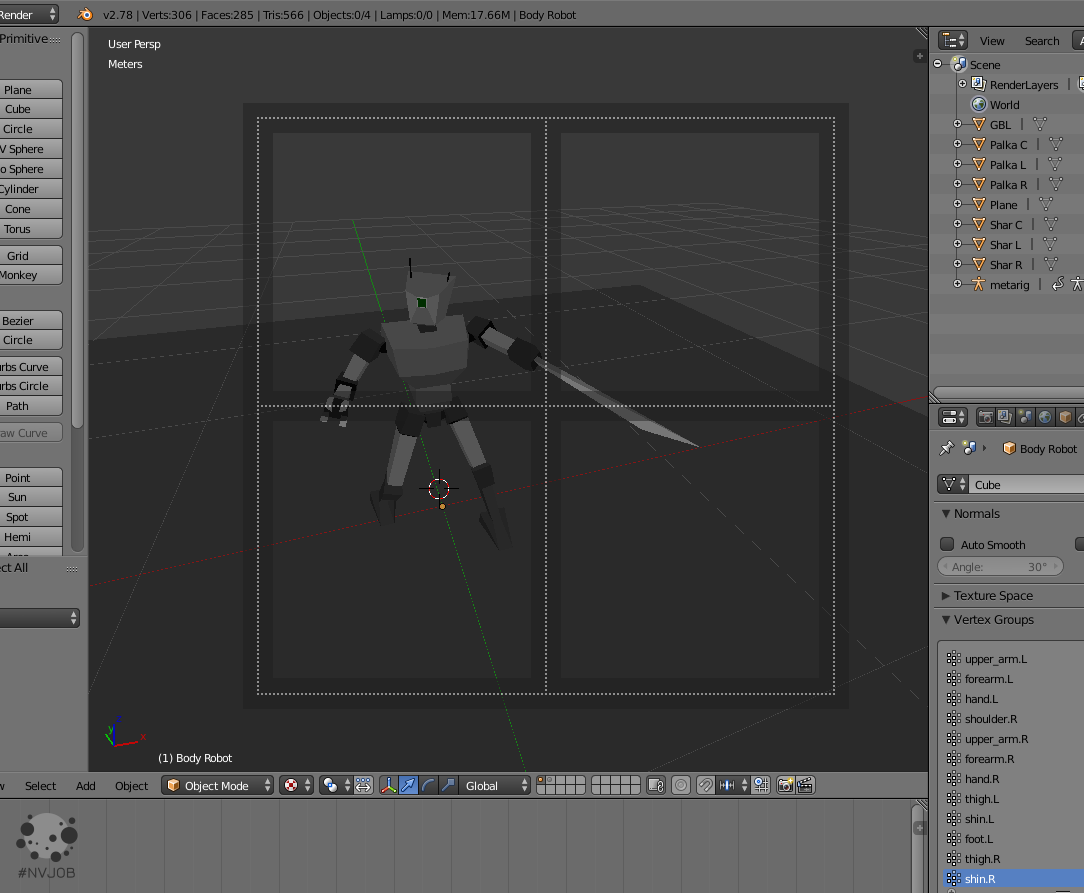
Task: Open the viewport shading selector
Action: (296, 785)
